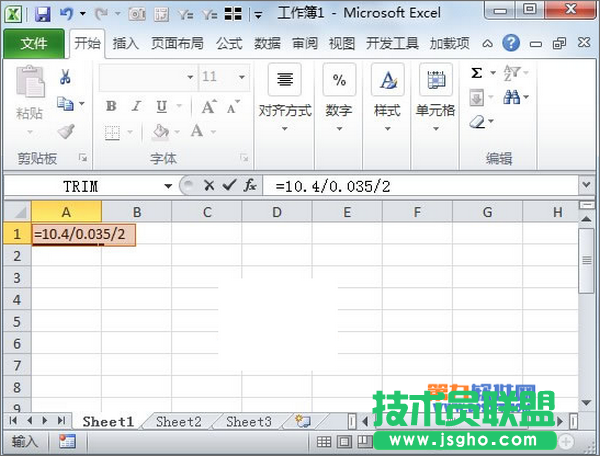
Task: Select column C header
Action: [207, 212]
